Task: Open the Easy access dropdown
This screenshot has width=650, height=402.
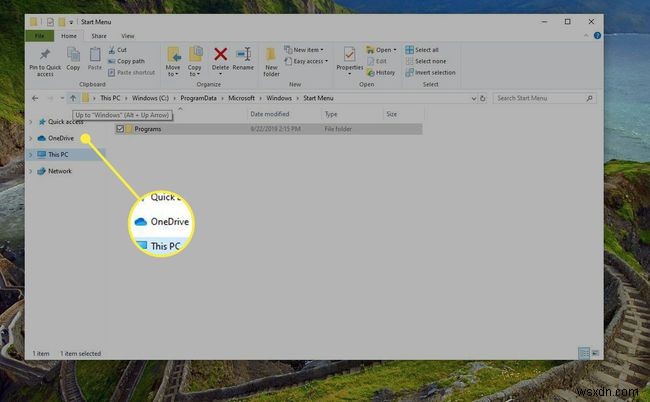Action: coord(306,61)
